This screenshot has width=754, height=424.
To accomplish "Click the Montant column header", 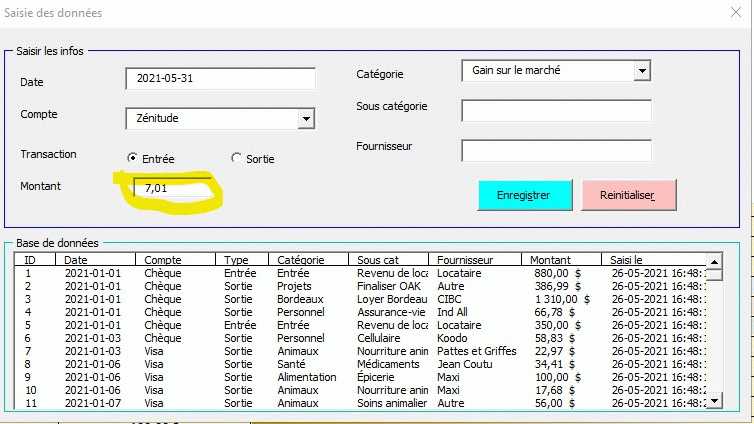I will click(560, 260).
